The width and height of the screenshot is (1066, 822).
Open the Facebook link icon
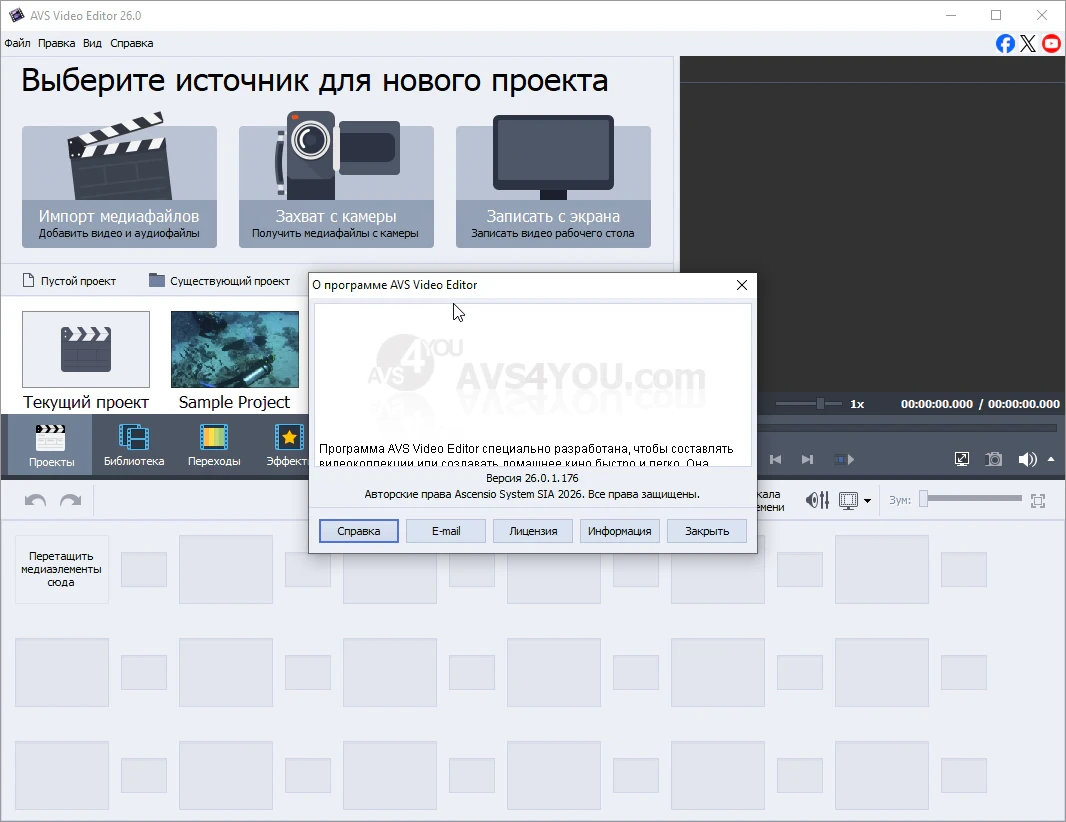click(1005, 44)
